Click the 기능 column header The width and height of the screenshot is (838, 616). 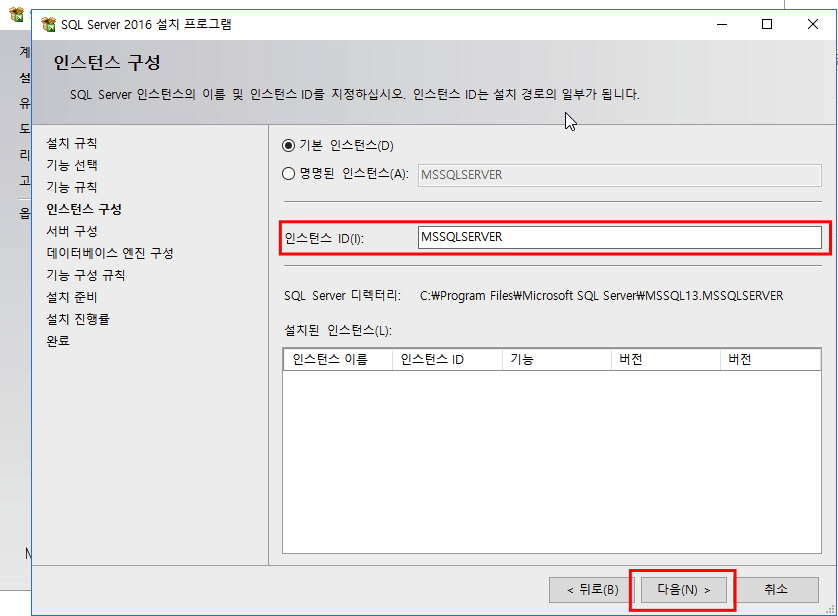pos(557,360)
